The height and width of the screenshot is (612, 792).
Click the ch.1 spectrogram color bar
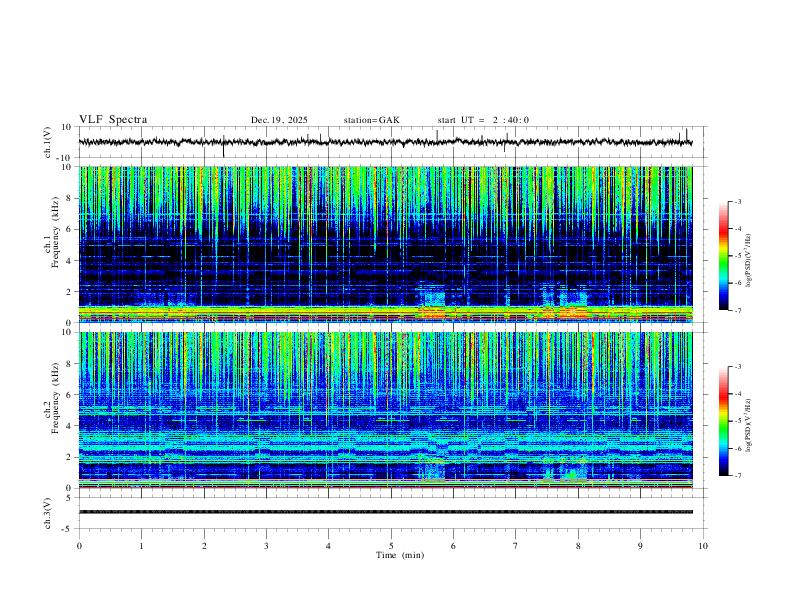point(723,256)
